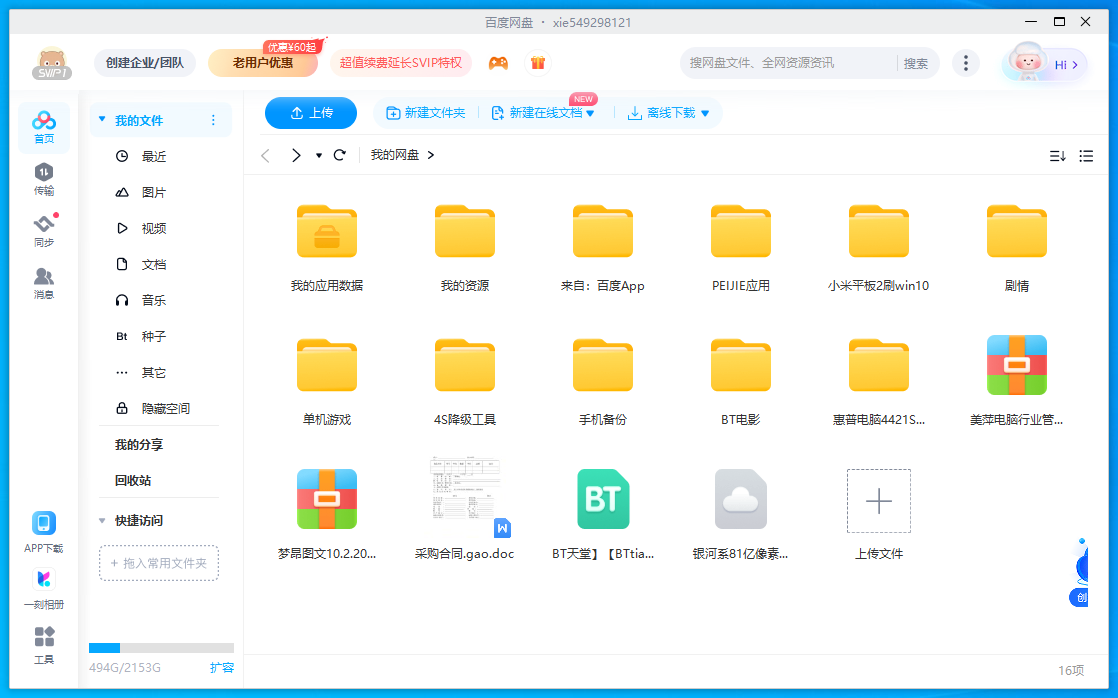Screen dimensions: 1118x698
Task: Open the sort order options icon
Action: tap(1057, 156)
